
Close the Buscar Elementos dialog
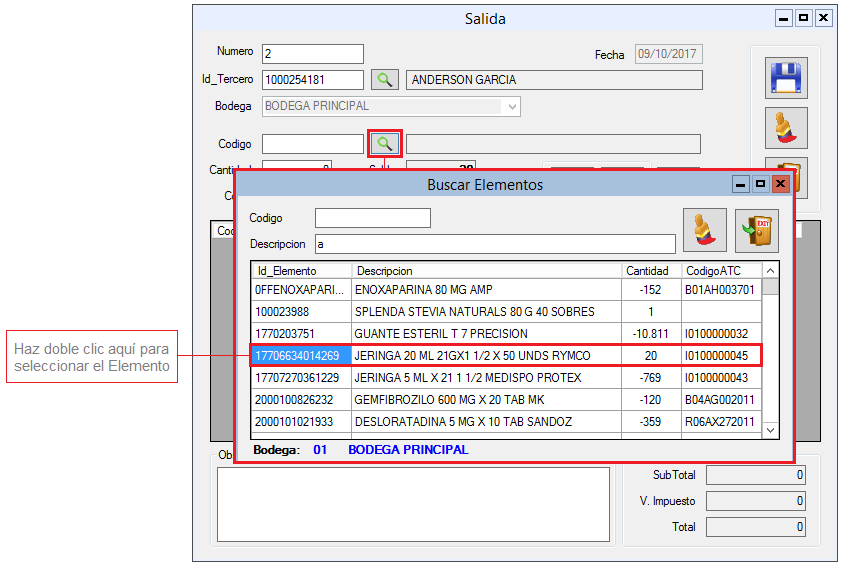click(x=780, y=184)
